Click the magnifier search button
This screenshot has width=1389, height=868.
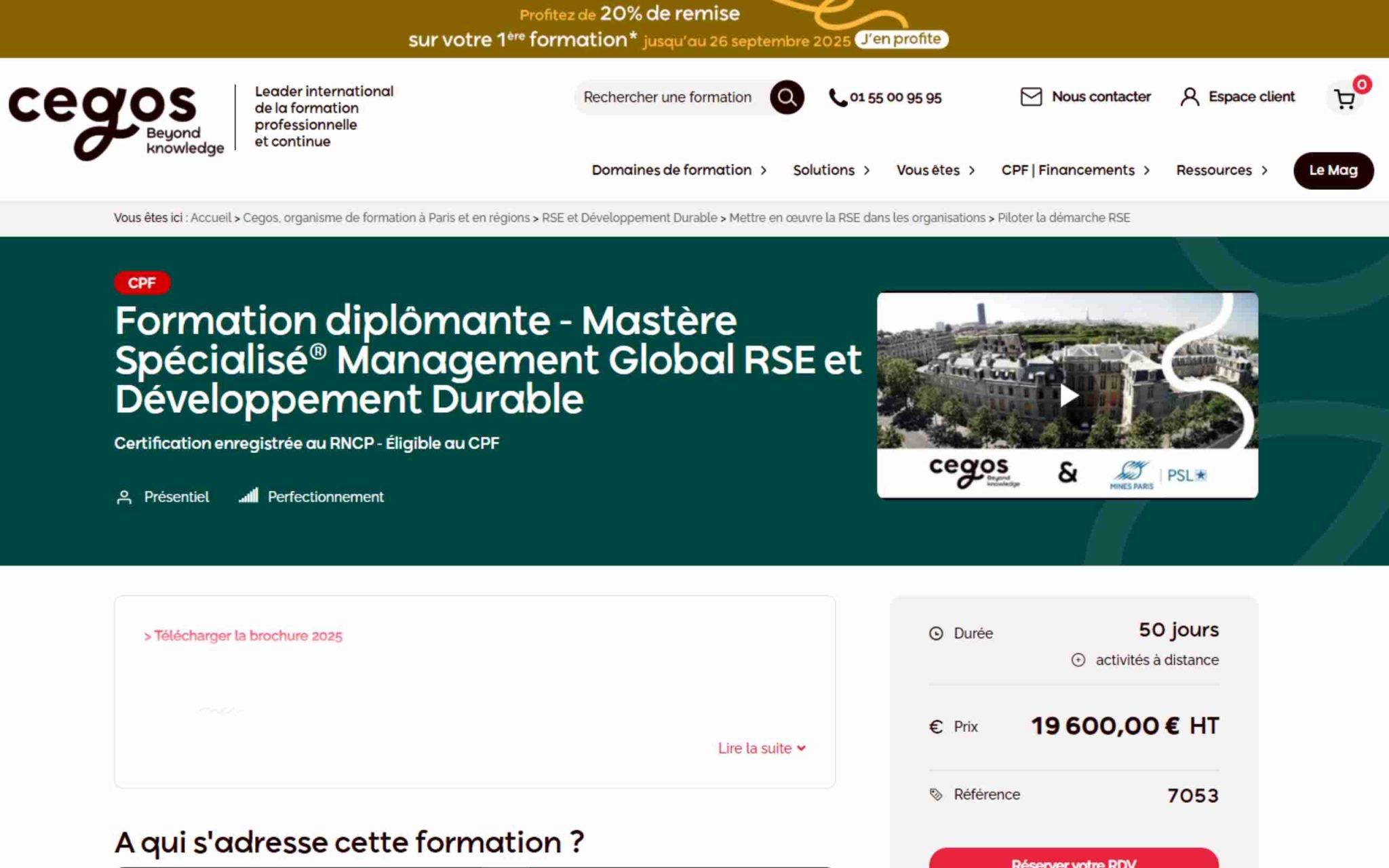point(787,98)
